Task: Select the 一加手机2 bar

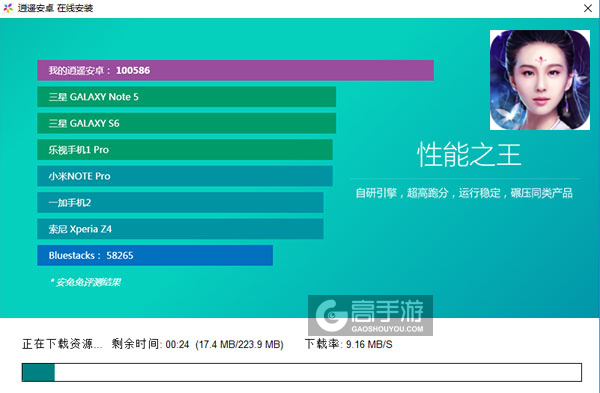Action: (180, 202)
